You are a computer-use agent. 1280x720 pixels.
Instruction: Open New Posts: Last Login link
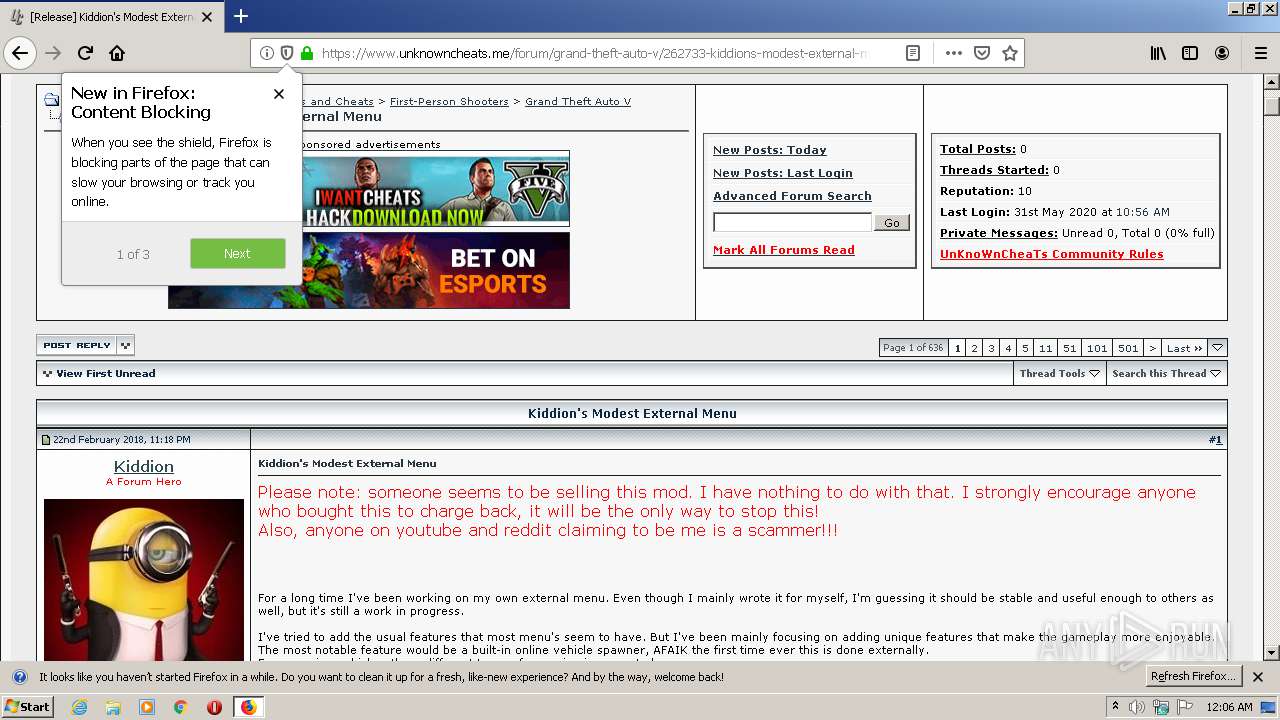pos(782,173)
